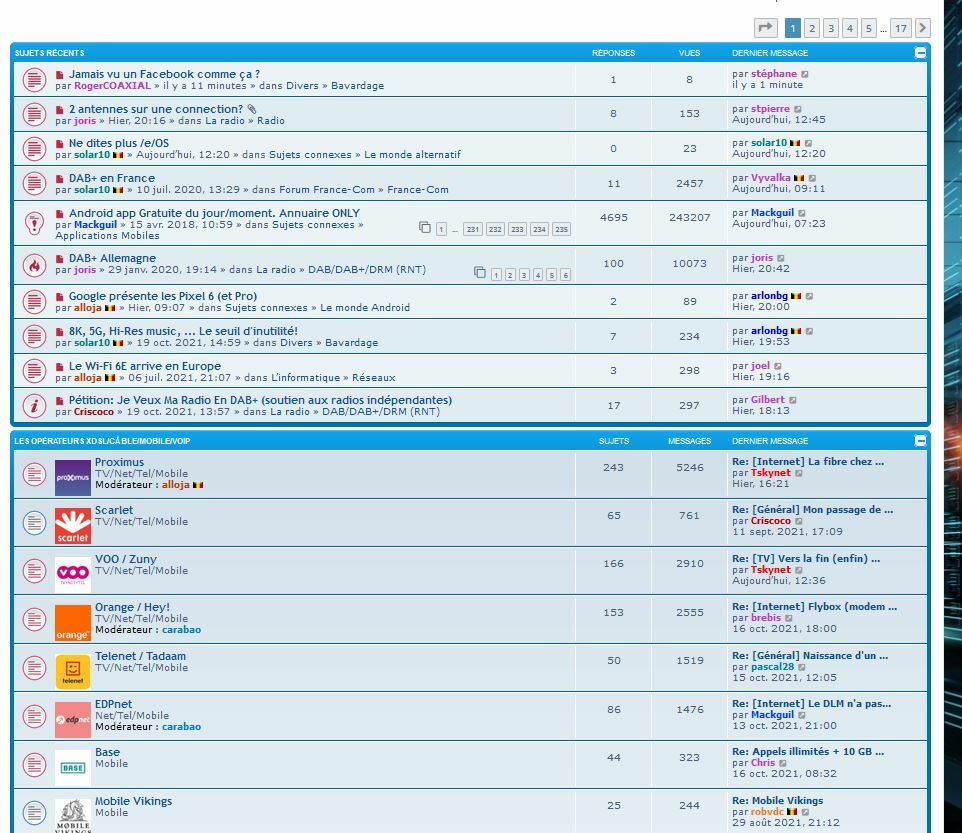This screenshot has width=962, height=833.
Task: View latest post icon next to Gilbert
Action: point(793,400)
